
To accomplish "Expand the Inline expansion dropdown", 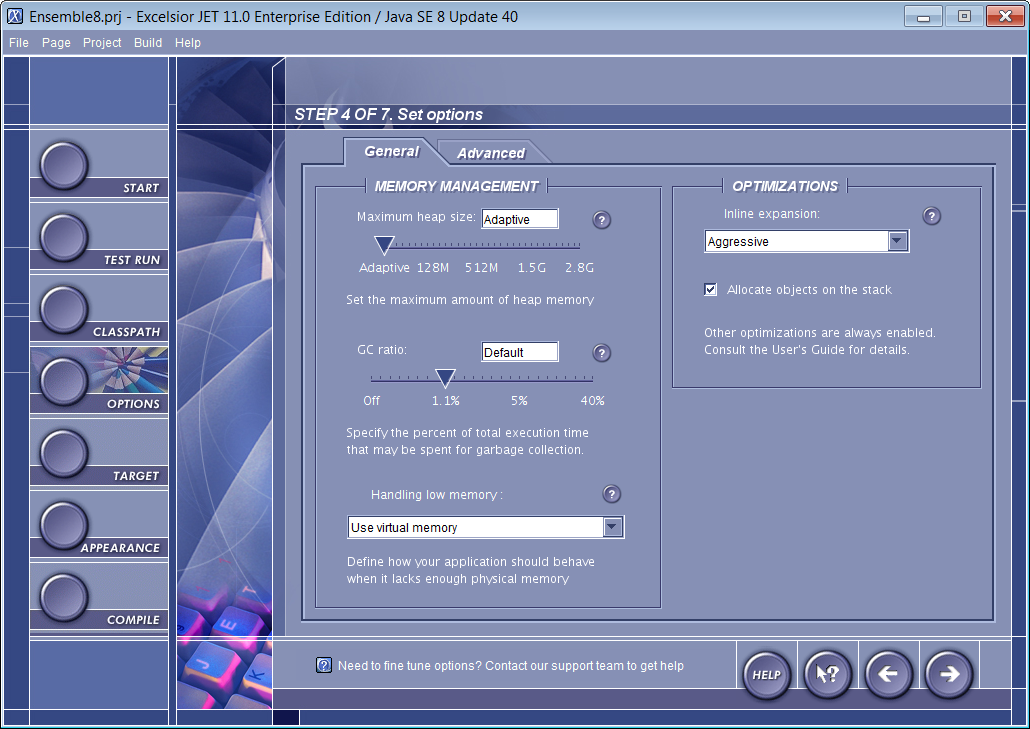I will [897, 242].
